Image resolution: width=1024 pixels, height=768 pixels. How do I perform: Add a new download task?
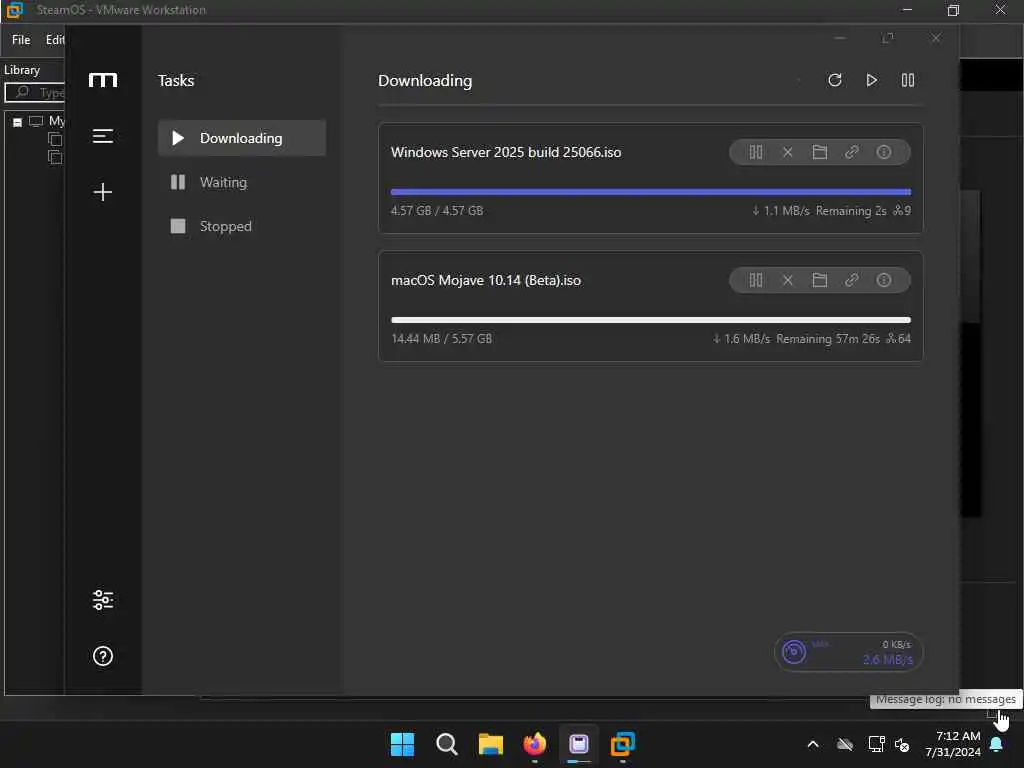pyautogui.click(x=103, y=192)
